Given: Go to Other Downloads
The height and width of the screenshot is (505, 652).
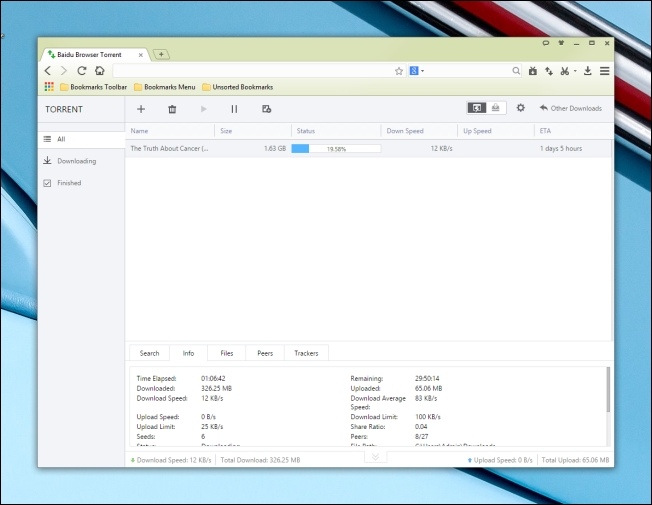Looking at the screenshot, I should (x=570, y=108).
